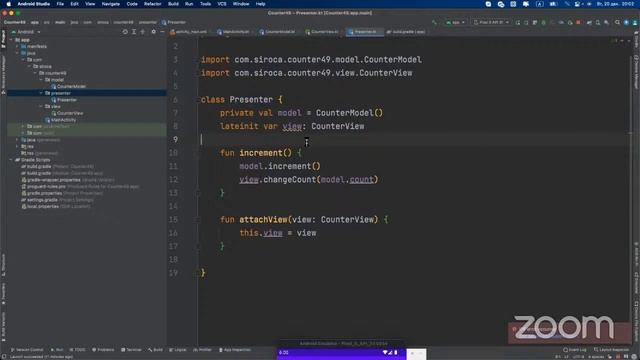
Task: Open the Profiler tool window
Action: click(202, 350)
